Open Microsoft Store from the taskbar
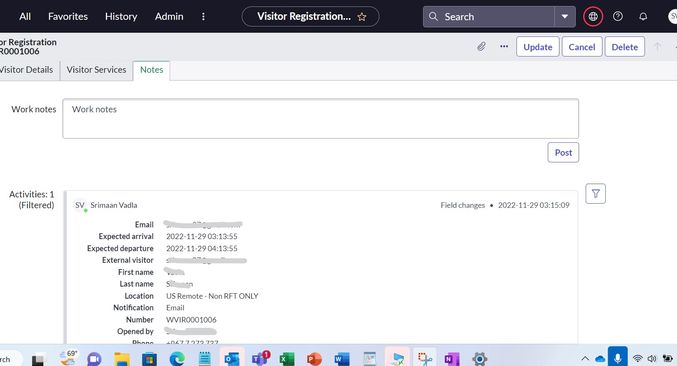The width and height of the screenshot is (677, 366). [x=149, y=359]
